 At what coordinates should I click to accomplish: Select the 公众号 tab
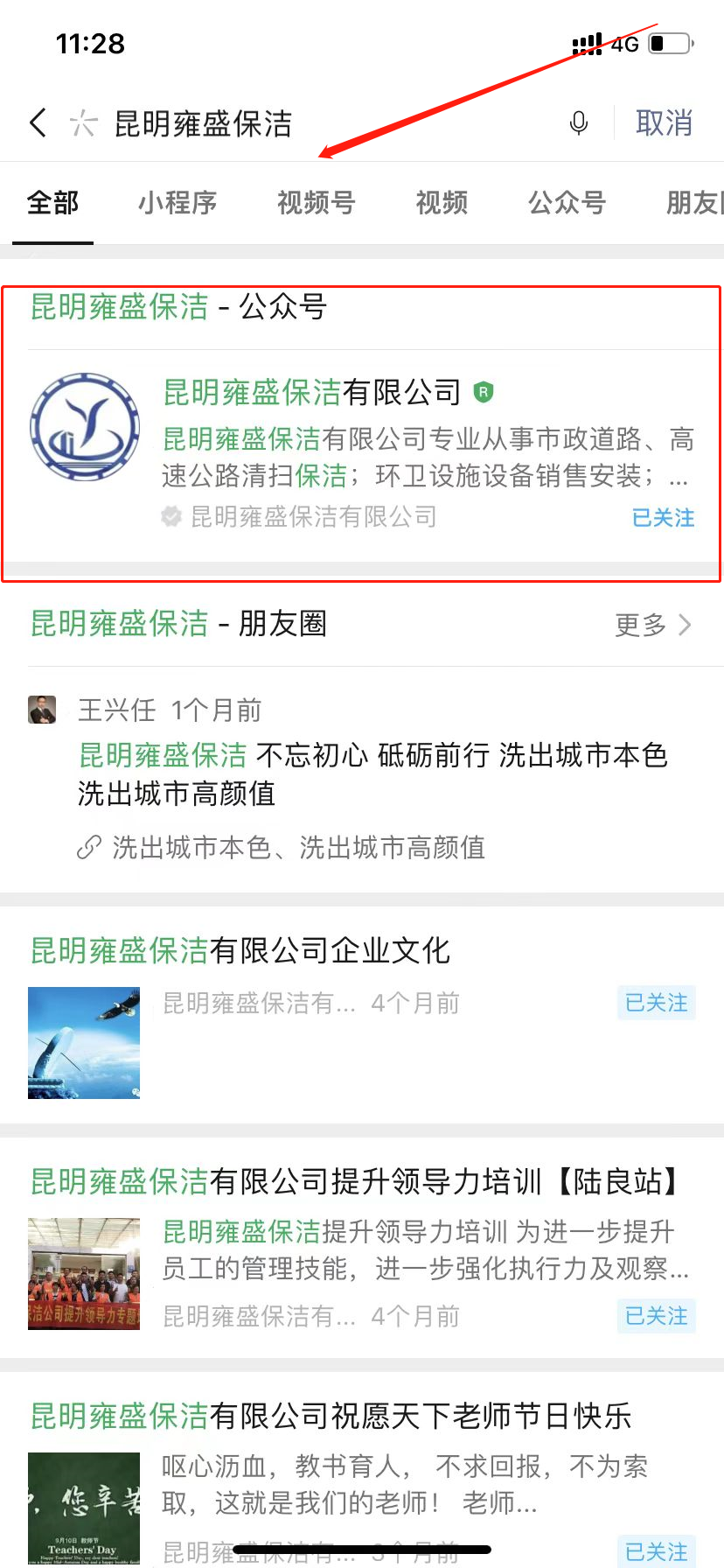[567, 202]
